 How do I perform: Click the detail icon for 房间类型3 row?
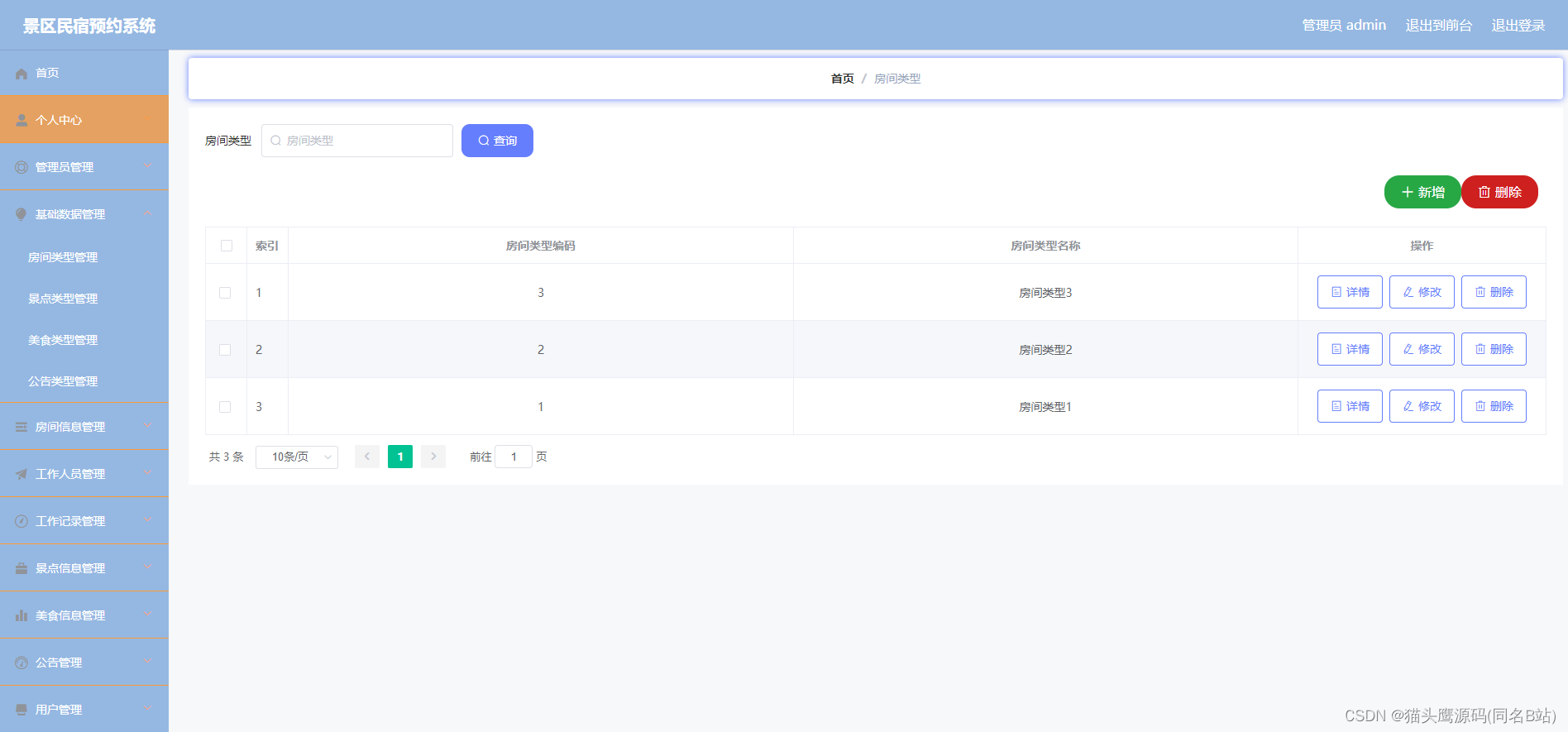coord(1336,292)
